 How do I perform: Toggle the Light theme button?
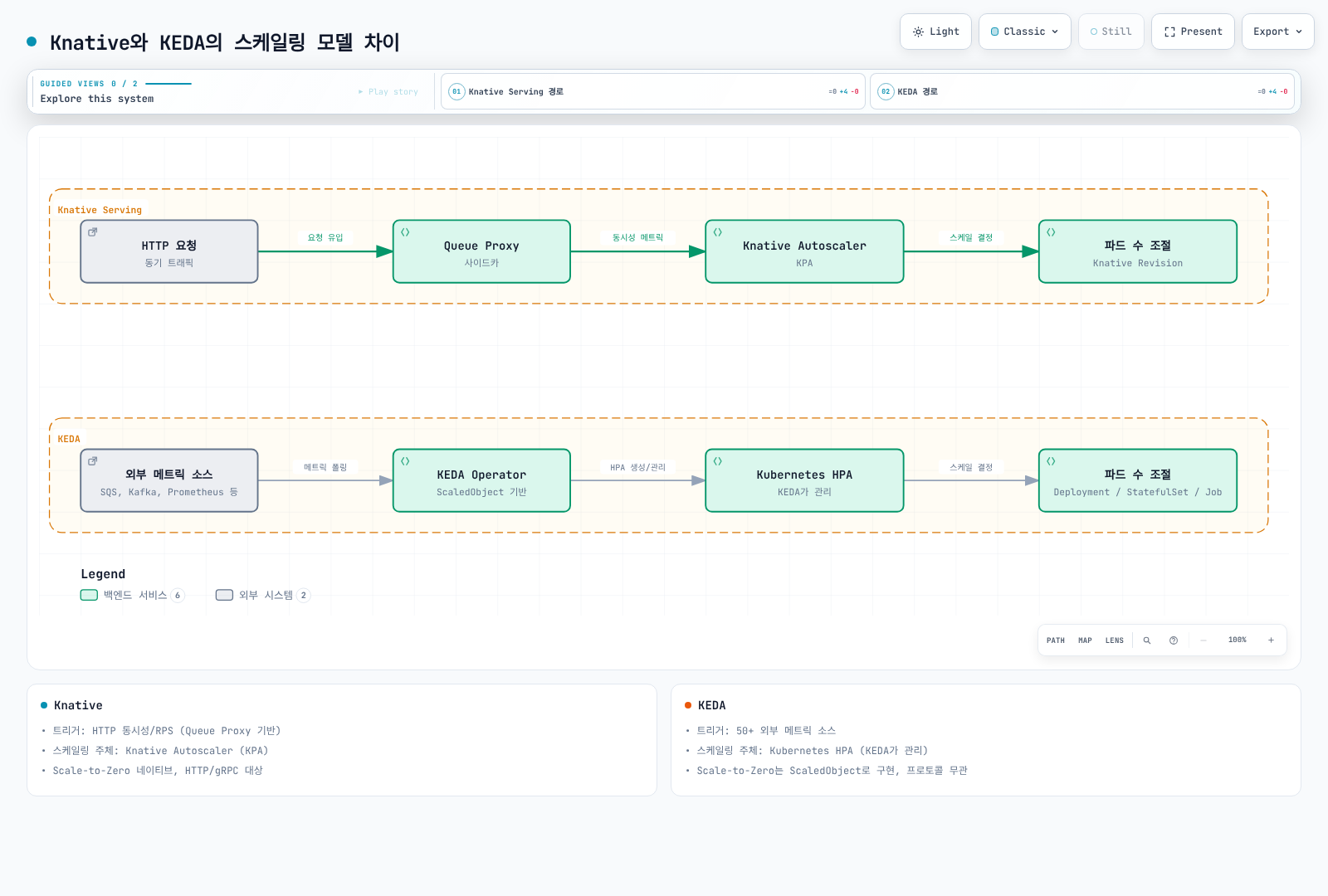tap(935, 32)
